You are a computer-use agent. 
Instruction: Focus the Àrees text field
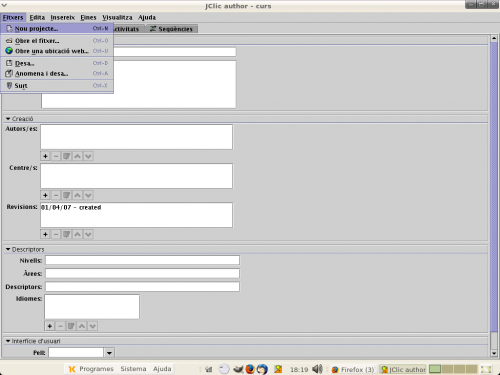[142, 274]
